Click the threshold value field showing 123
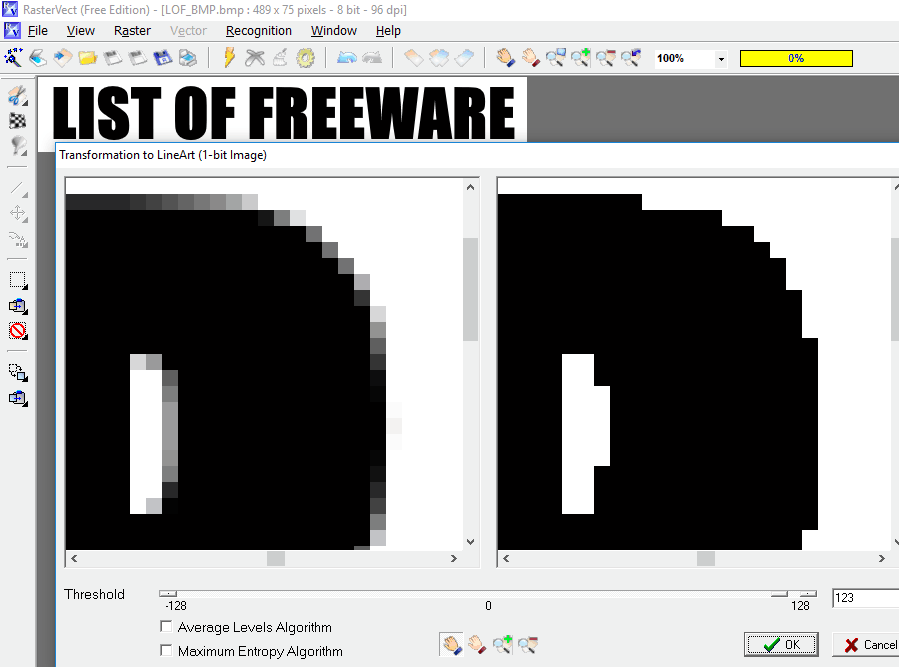 pyautogui.click(x=866, y=598)
